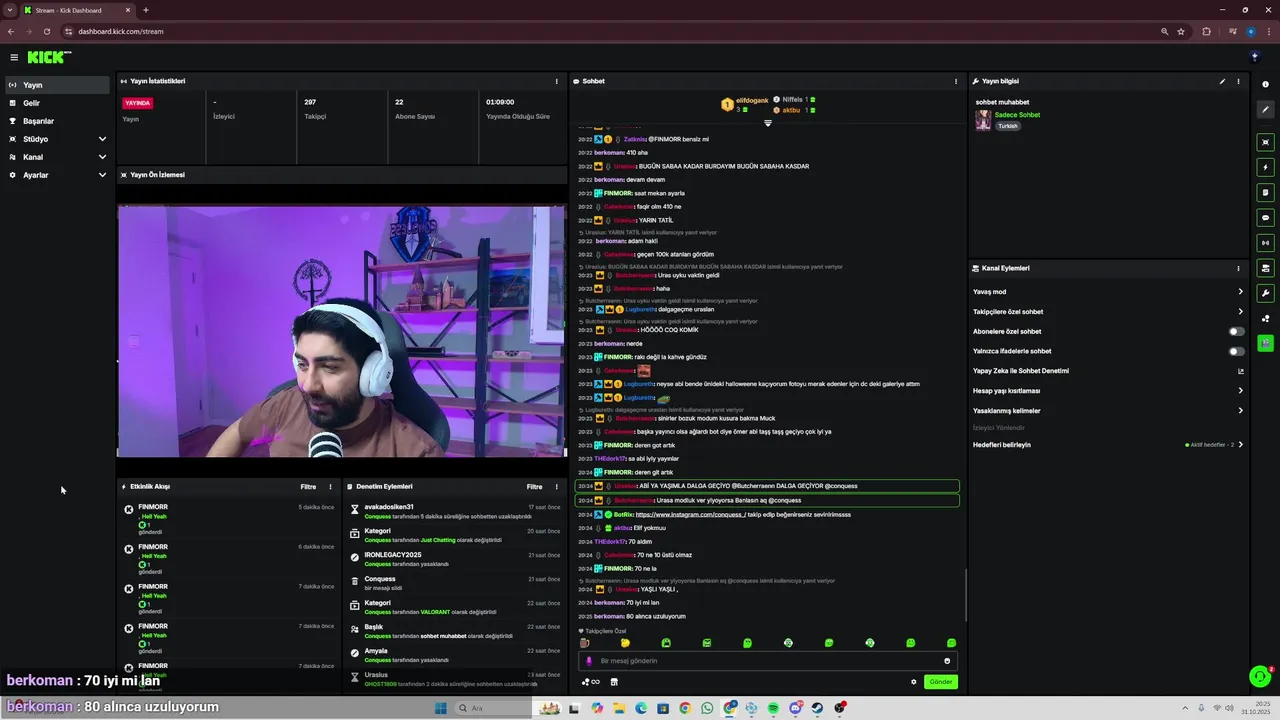Select Sadece Sohbet category link

[1017, 115]
